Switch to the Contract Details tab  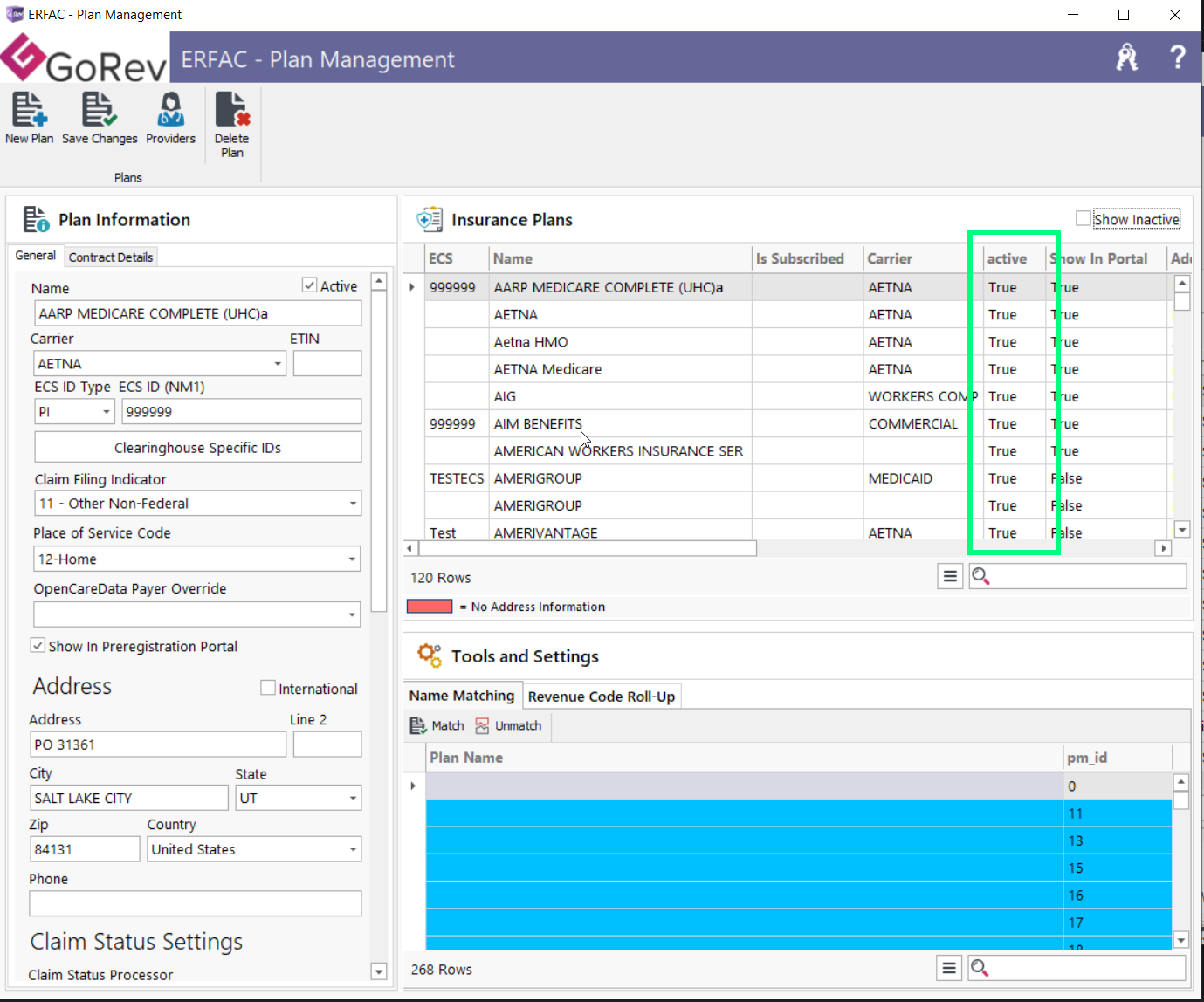click(x=111, y=257)
